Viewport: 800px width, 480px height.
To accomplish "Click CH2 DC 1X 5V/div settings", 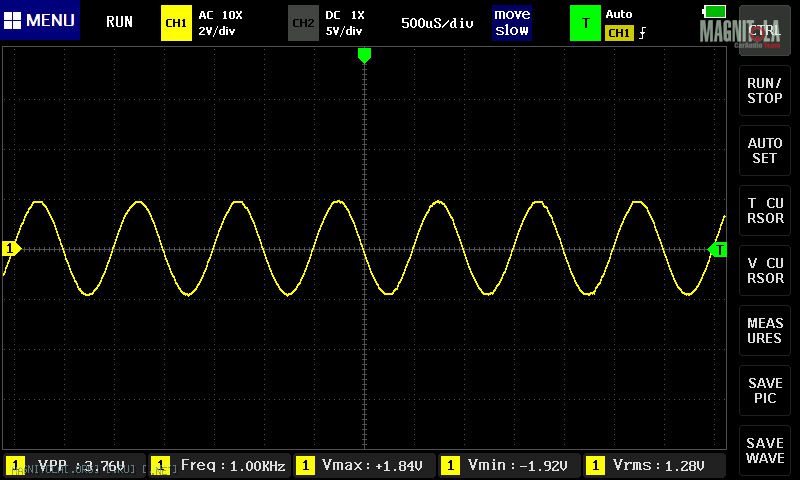I will [x=345, y=23].
